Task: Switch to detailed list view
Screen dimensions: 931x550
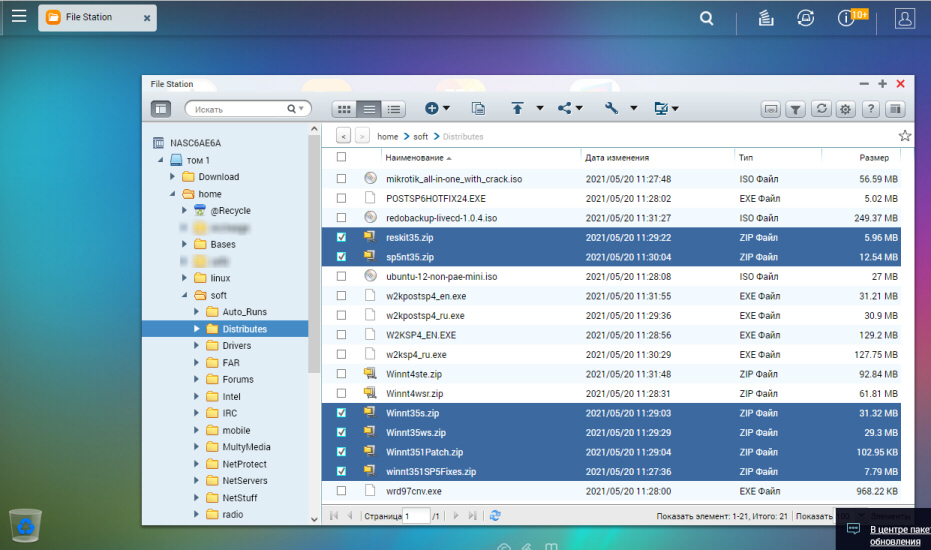Action: point(393,109)
